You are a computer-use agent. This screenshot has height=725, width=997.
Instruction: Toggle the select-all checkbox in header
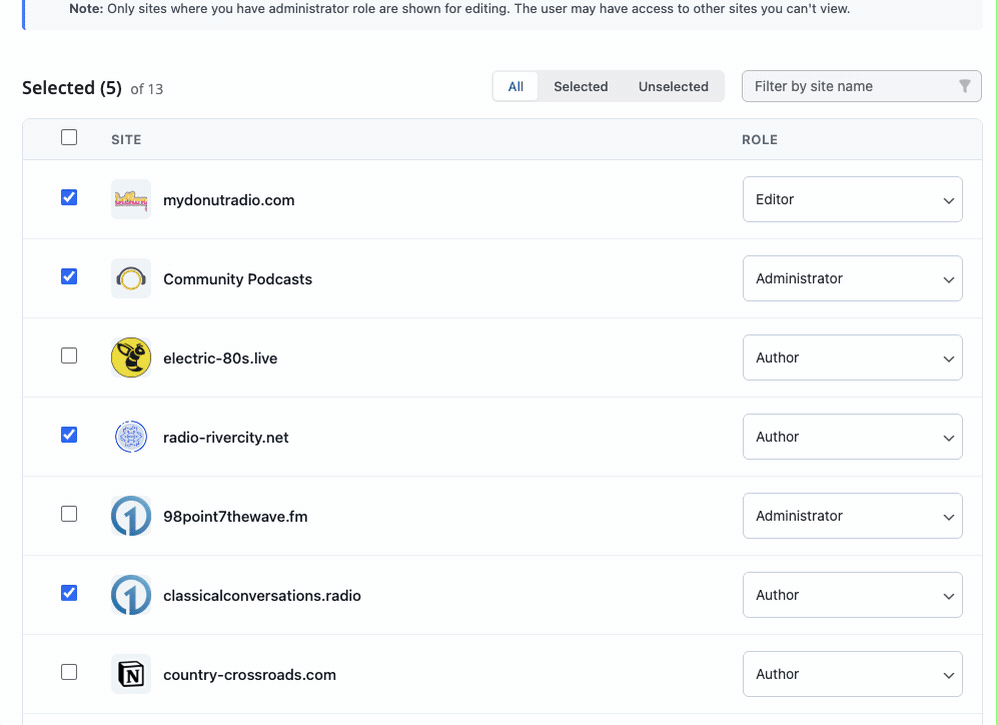click(x=69, y=138)
